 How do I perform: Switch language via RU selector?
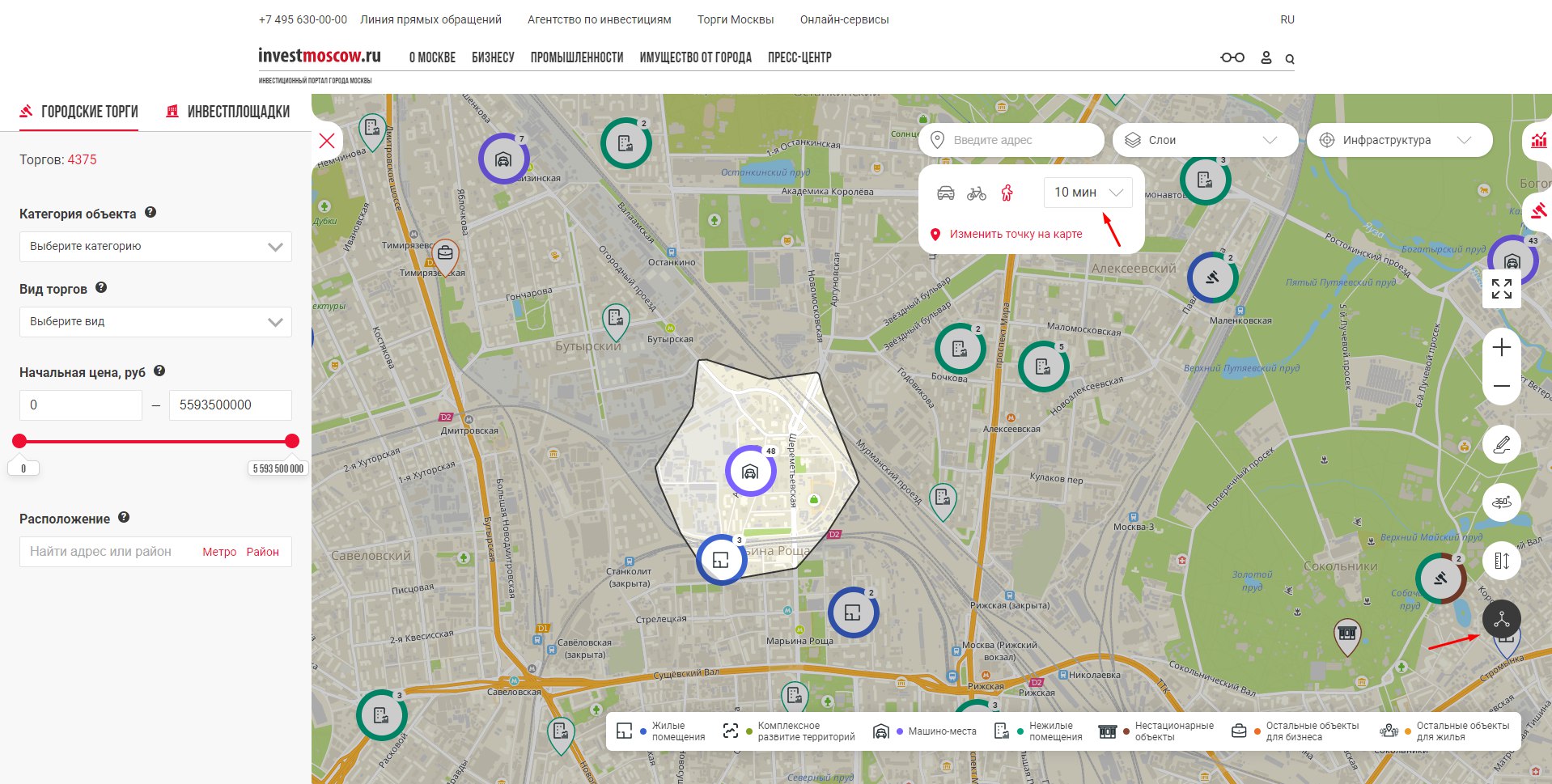pos(1287,19)
